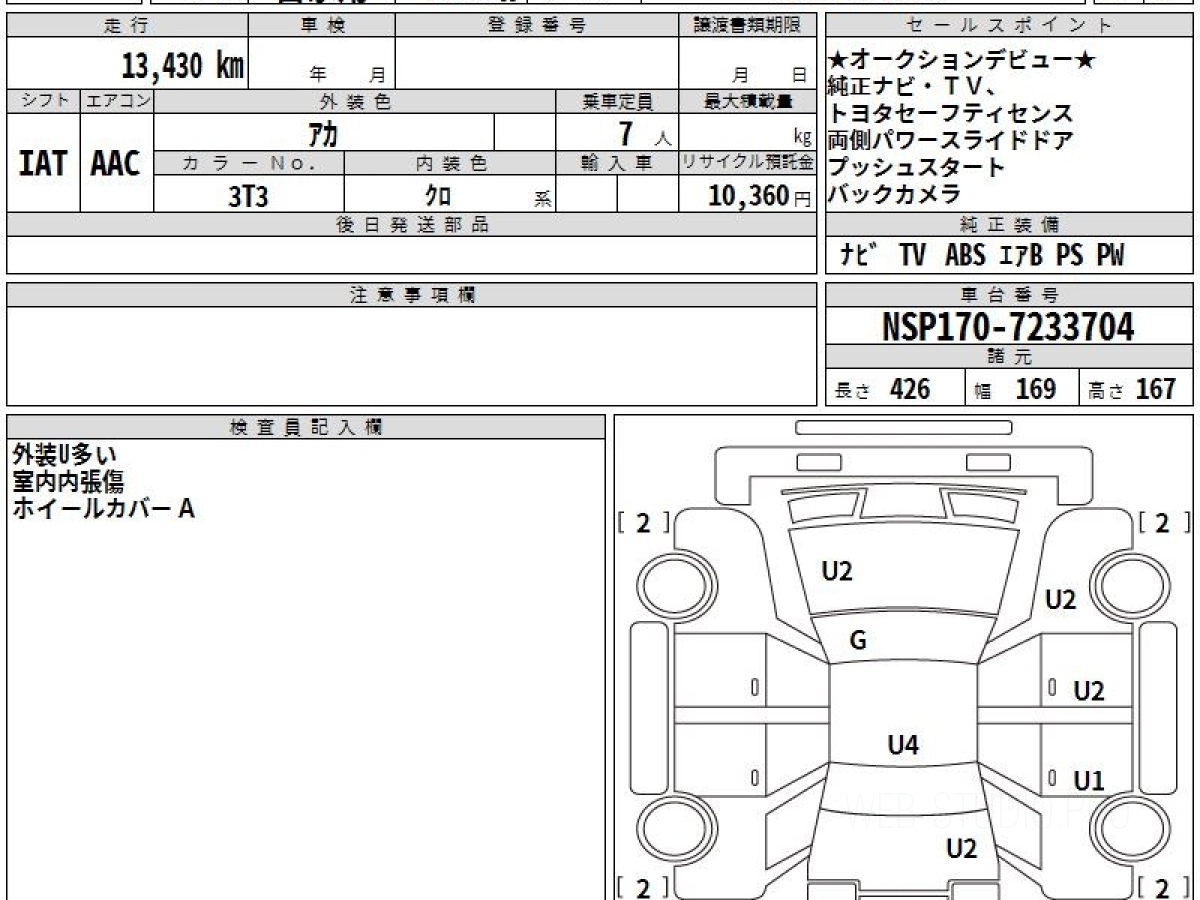Select the seating capacity 7 人
This screenshot has width=1200, height=900.
[x=643, y=133]
